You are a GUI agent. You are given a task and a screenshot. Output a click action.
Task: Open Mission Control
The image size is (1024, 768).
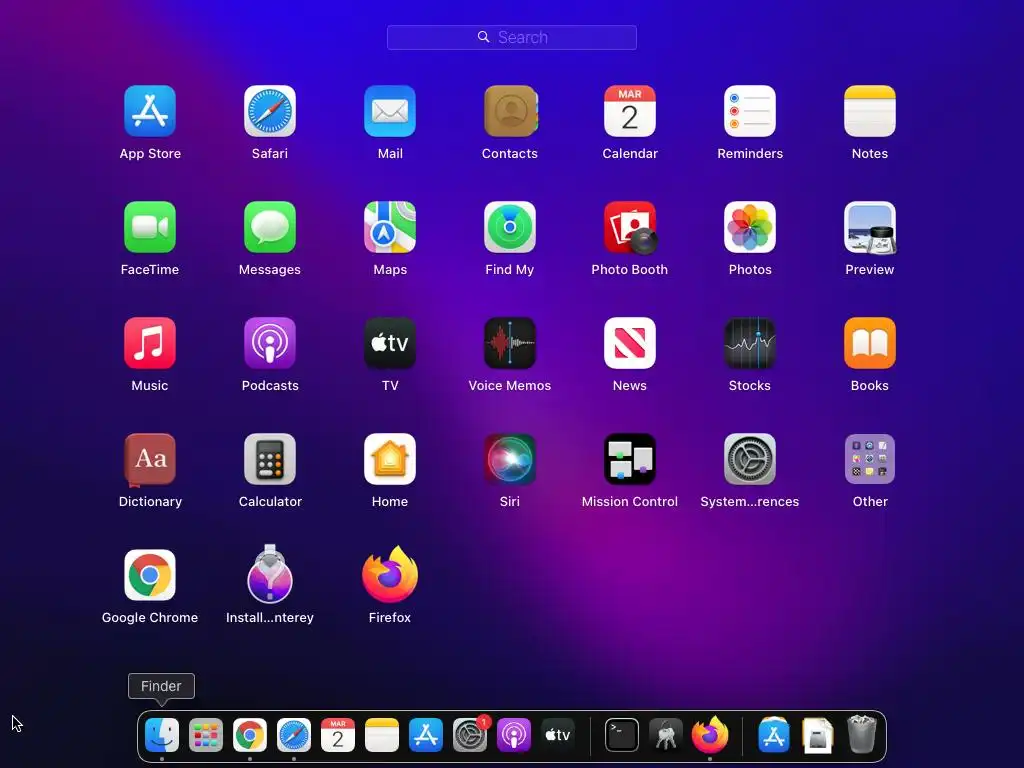(630, 459)
